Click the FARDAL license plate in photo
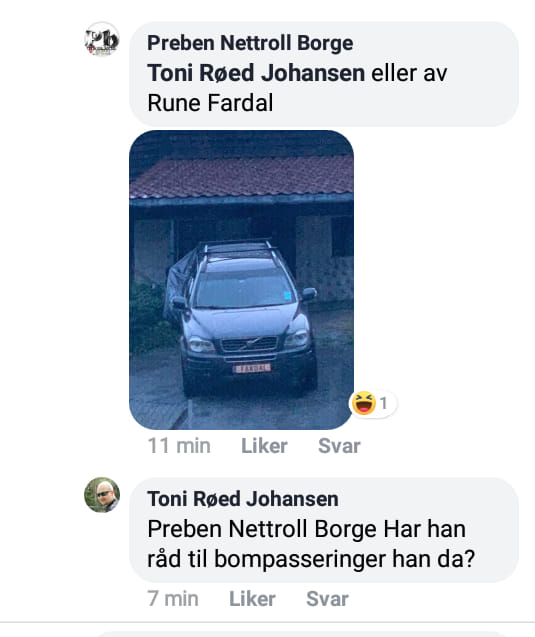Viewport: 535px width, 637px height. [x=251, y=368]
